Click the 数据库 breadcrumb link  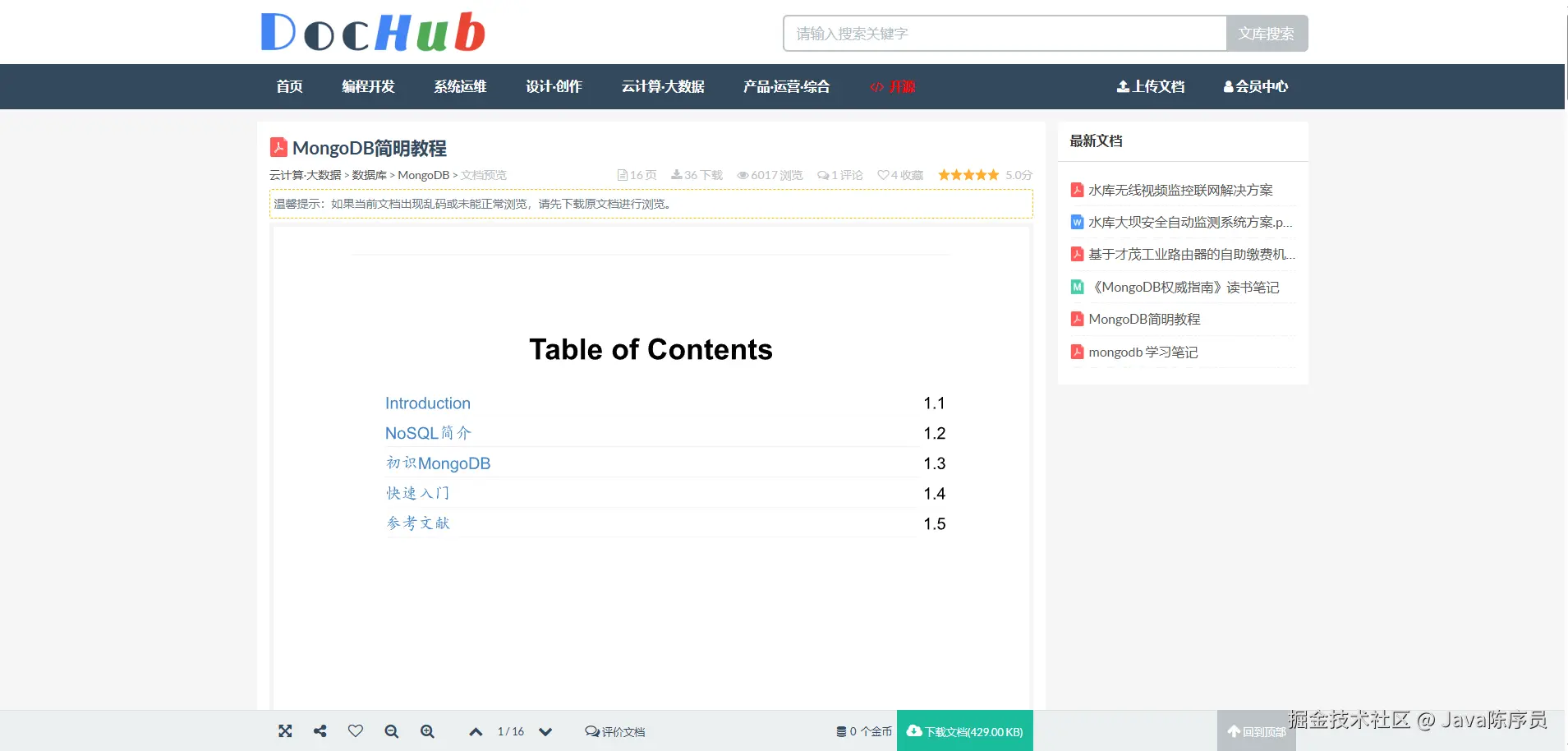pyautogui.click(x=369, y=175)
